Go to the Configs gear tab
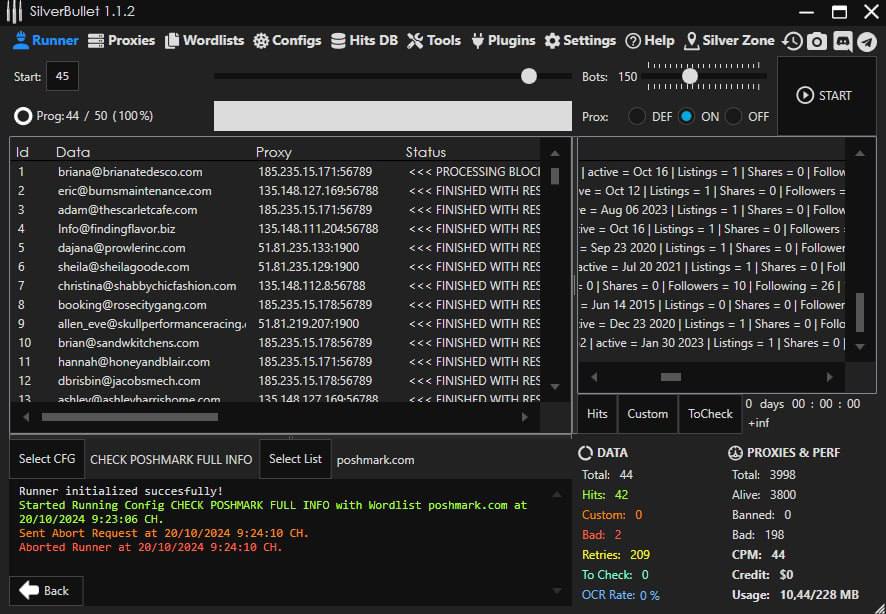Screen dimensions: 886x614 pos(287,41)
